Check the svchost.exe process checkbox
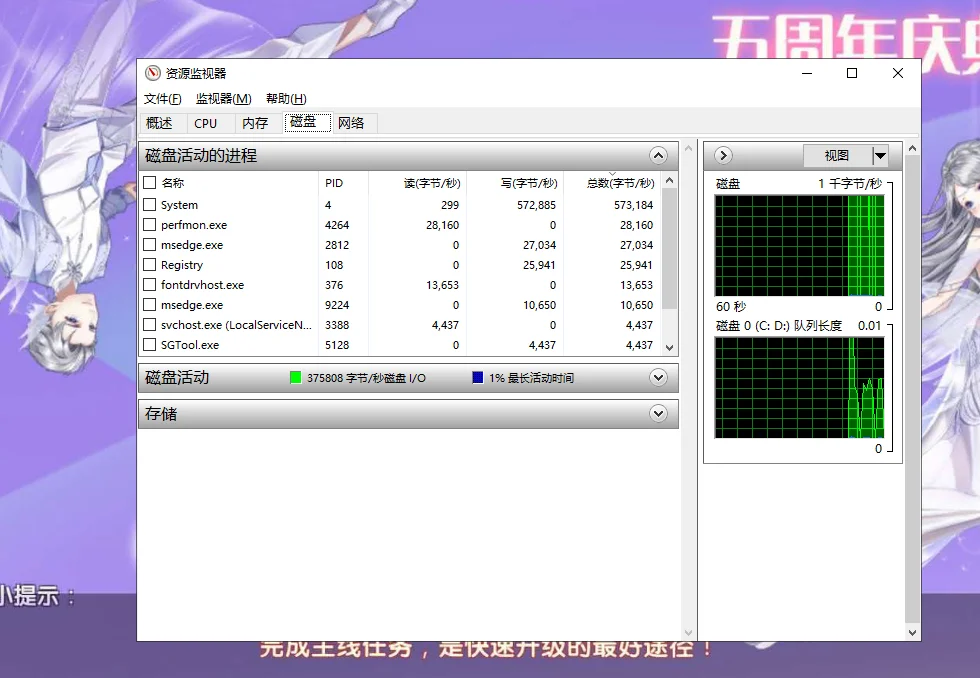Image resolution: width=980 pixels, height=678 pixels. pos(149,324)
